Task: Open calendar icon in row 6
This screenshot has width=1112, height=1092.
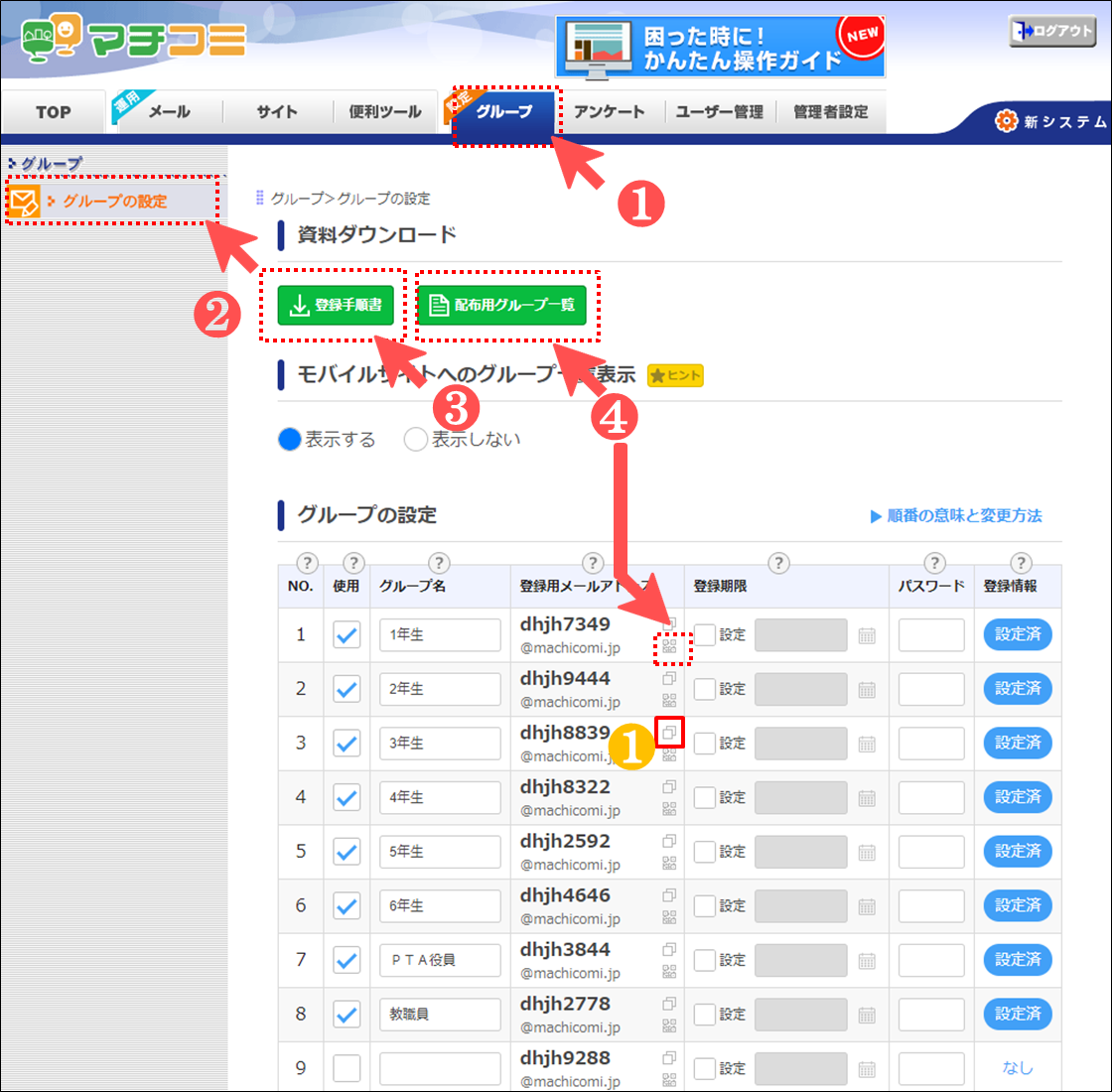Action: pos(867,906)
